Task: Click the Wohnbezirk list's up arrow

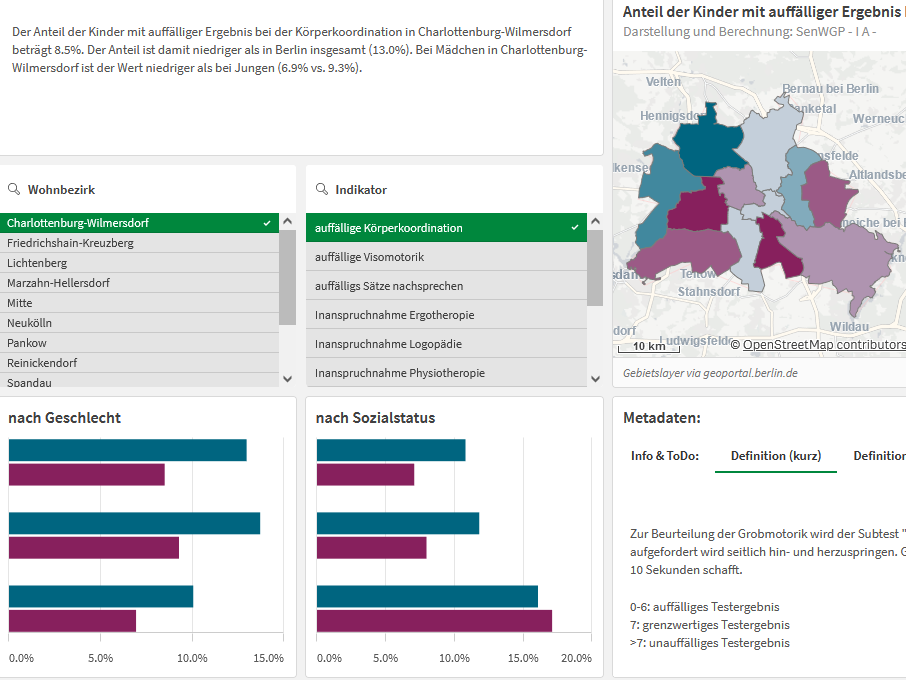Action: (288, 221)
